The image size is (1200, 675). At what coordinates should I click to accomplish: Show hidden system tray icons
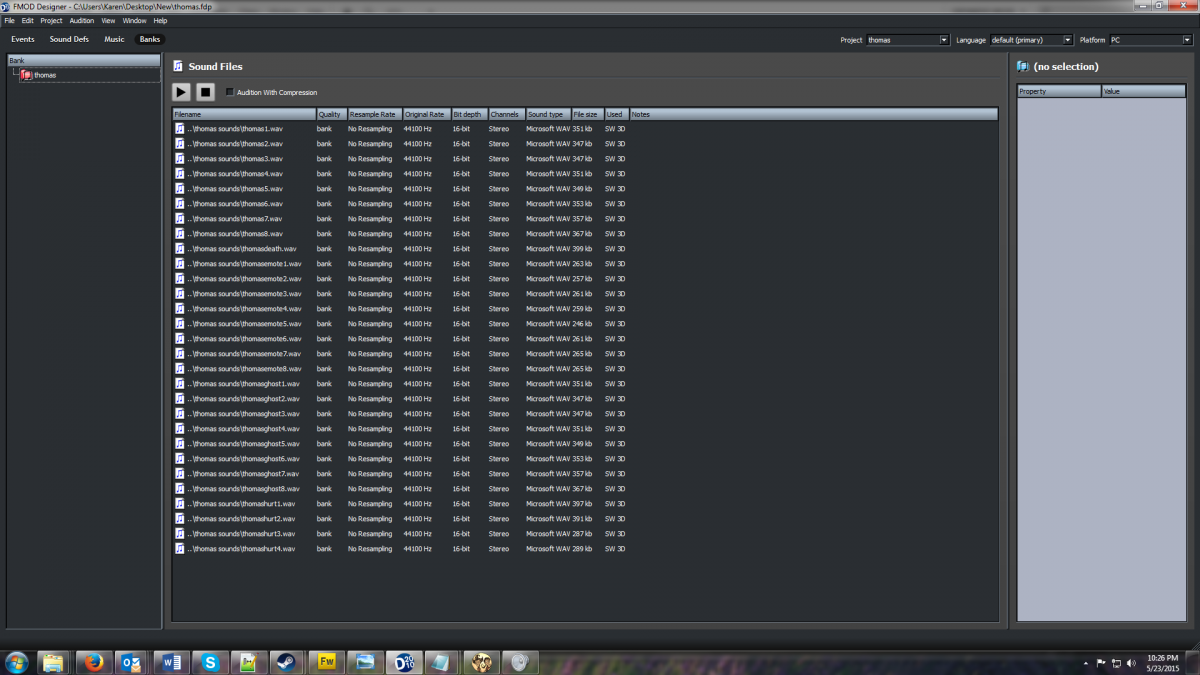(1086, 662)
